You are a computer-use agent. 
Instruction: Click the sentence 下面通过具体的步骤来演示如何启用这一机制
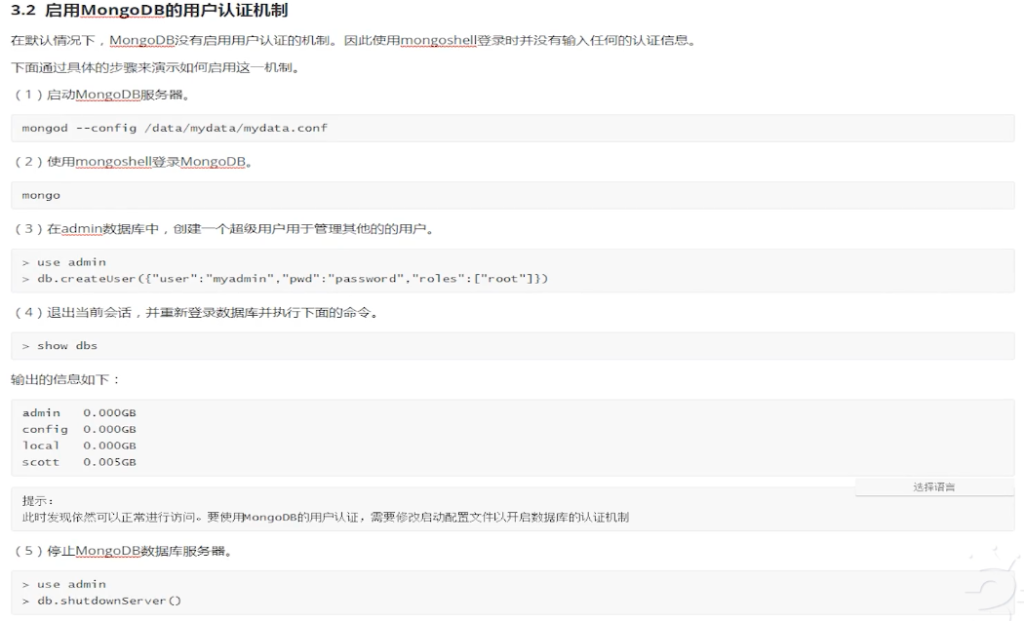(x=155, y=67)
